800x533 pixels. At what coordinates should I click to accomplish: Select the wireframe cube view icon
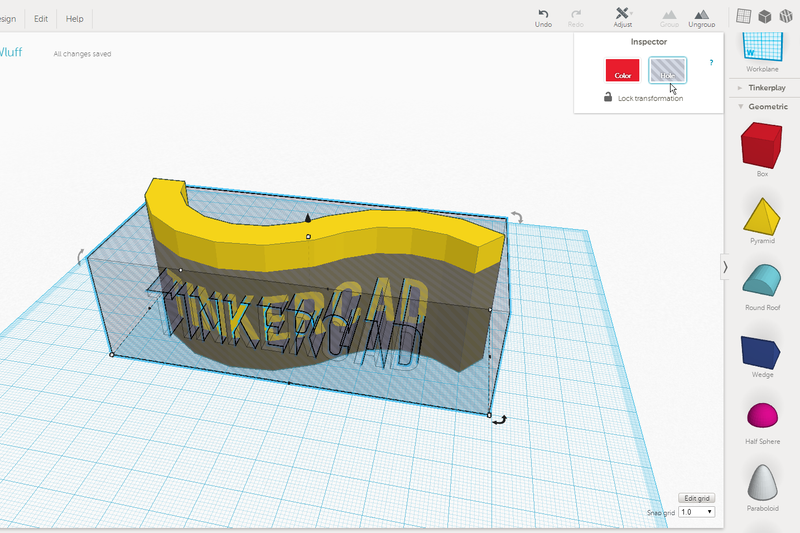click(x=786, y=16)
